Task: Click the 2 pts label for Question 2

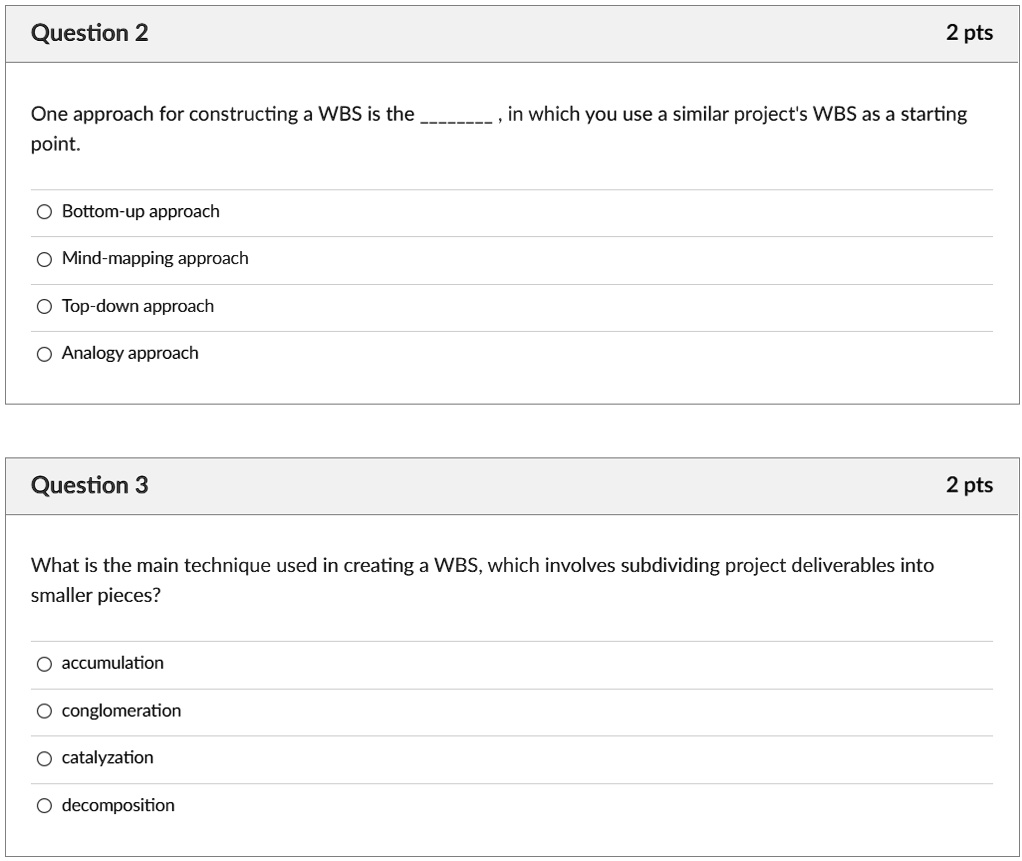Action: 969,31
